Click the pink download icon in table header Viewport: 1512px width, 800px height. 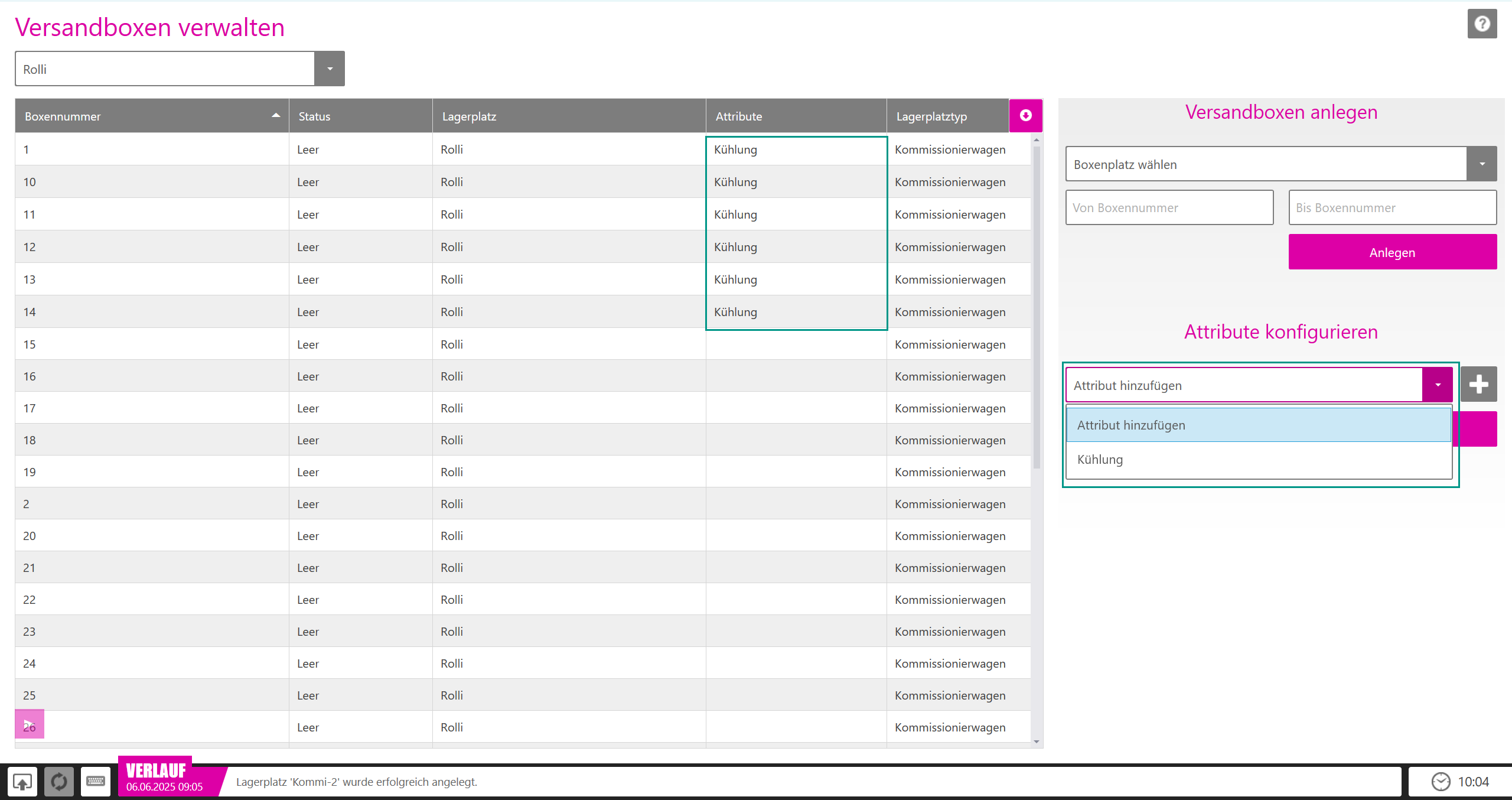coord(1025,116)
